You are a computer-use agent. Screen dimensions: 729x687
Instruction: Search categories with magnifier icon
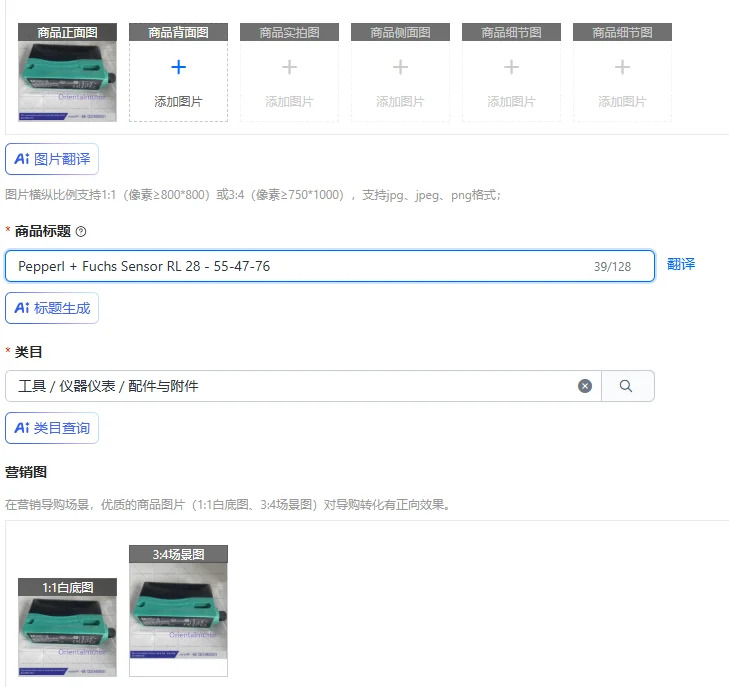point(626,386)
